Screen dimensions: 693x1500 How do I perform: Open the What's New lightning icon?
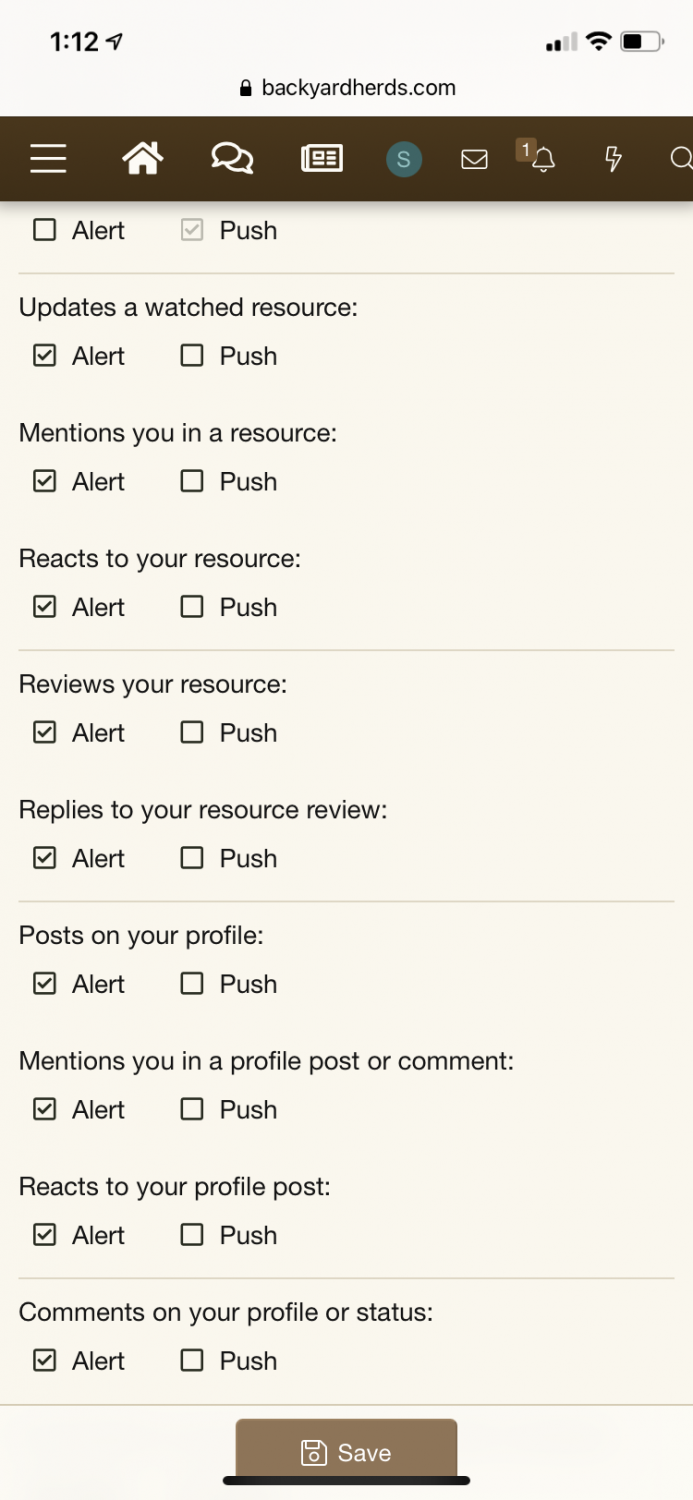tap(614, 159)
